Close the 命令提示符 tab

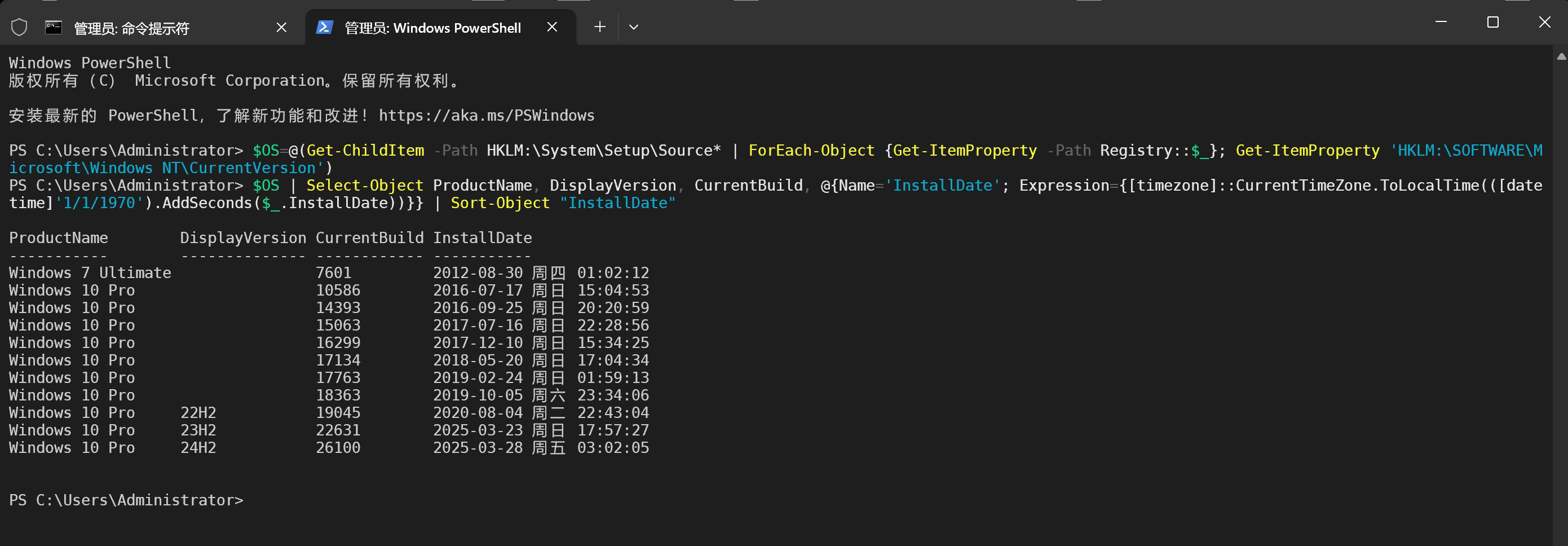pos(281,28)
